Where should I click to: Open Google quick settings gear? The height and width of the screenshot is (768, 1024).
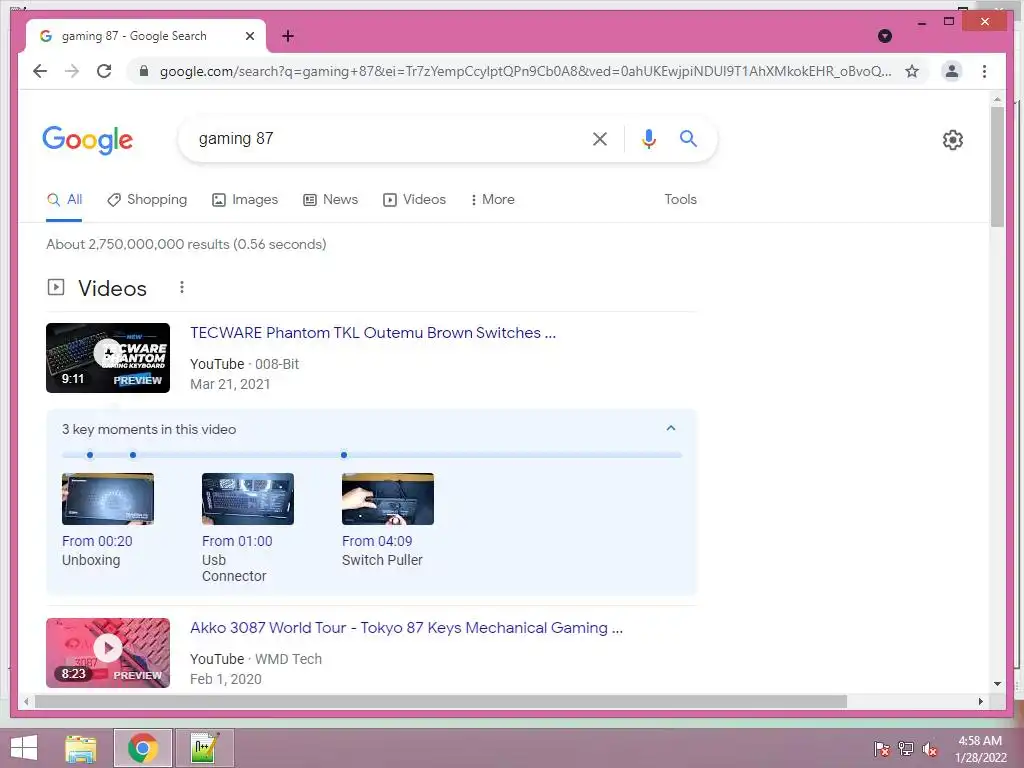[953, 140]
